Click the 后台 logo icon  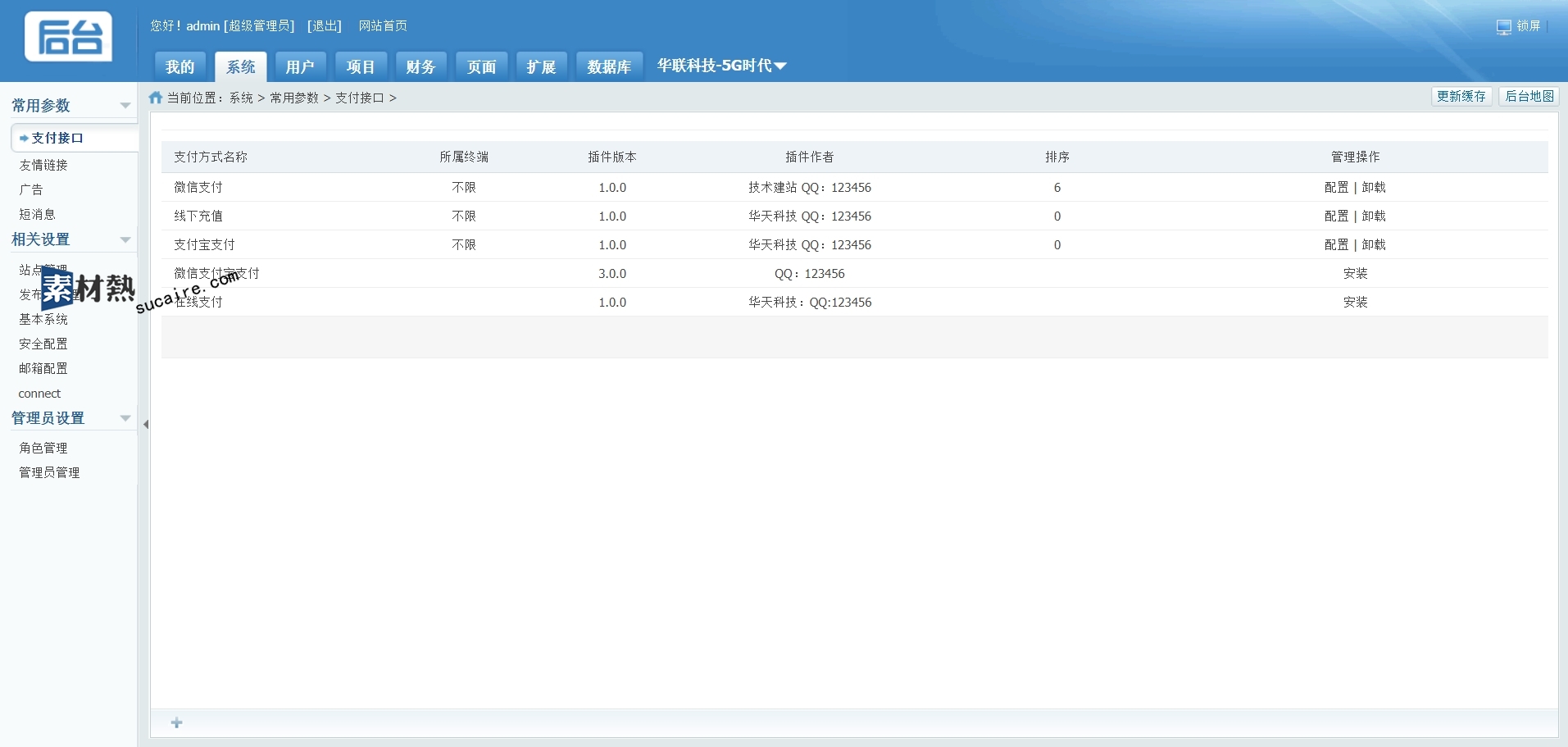69,37
